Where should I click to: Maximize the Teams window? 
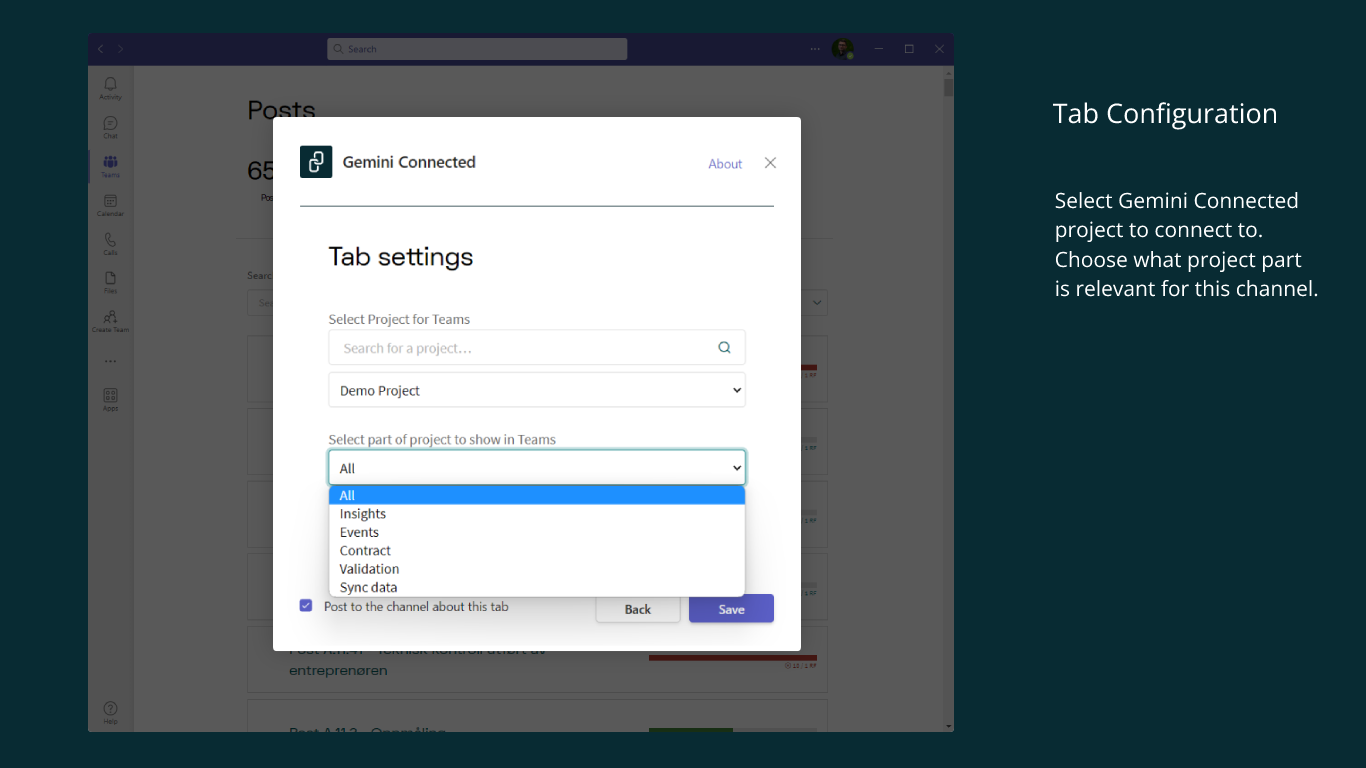(909, 49)
